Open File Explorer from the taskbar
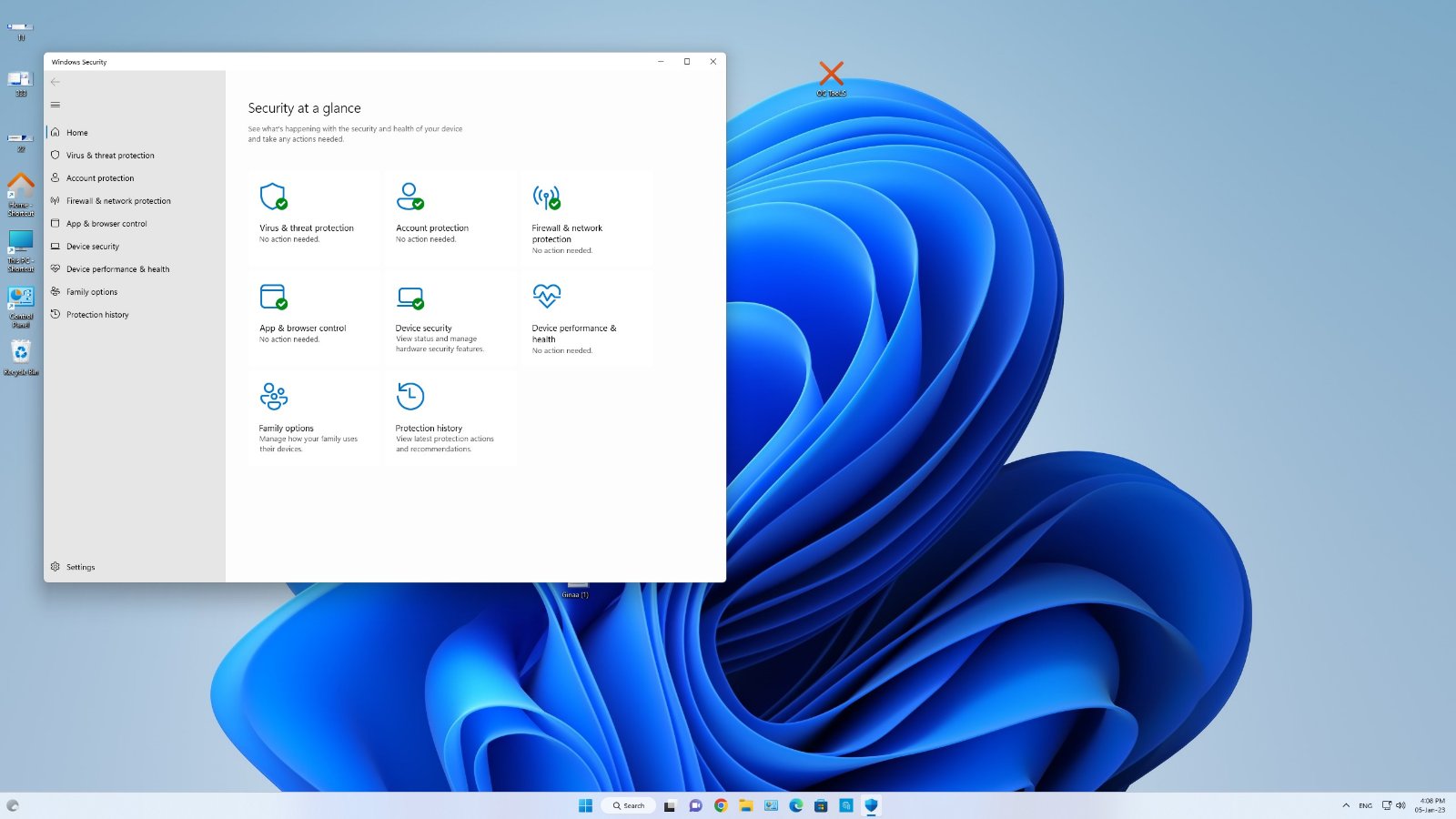 [x=746, y=805]
